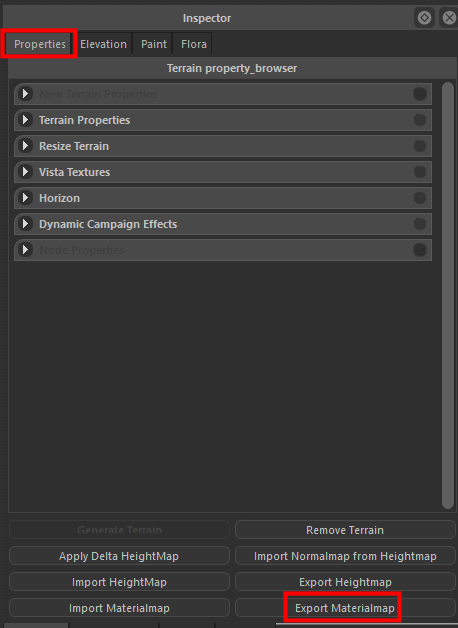Toggle the round indicator on Resize Terrain row
458x628 pixels.
tap(420, 146)
